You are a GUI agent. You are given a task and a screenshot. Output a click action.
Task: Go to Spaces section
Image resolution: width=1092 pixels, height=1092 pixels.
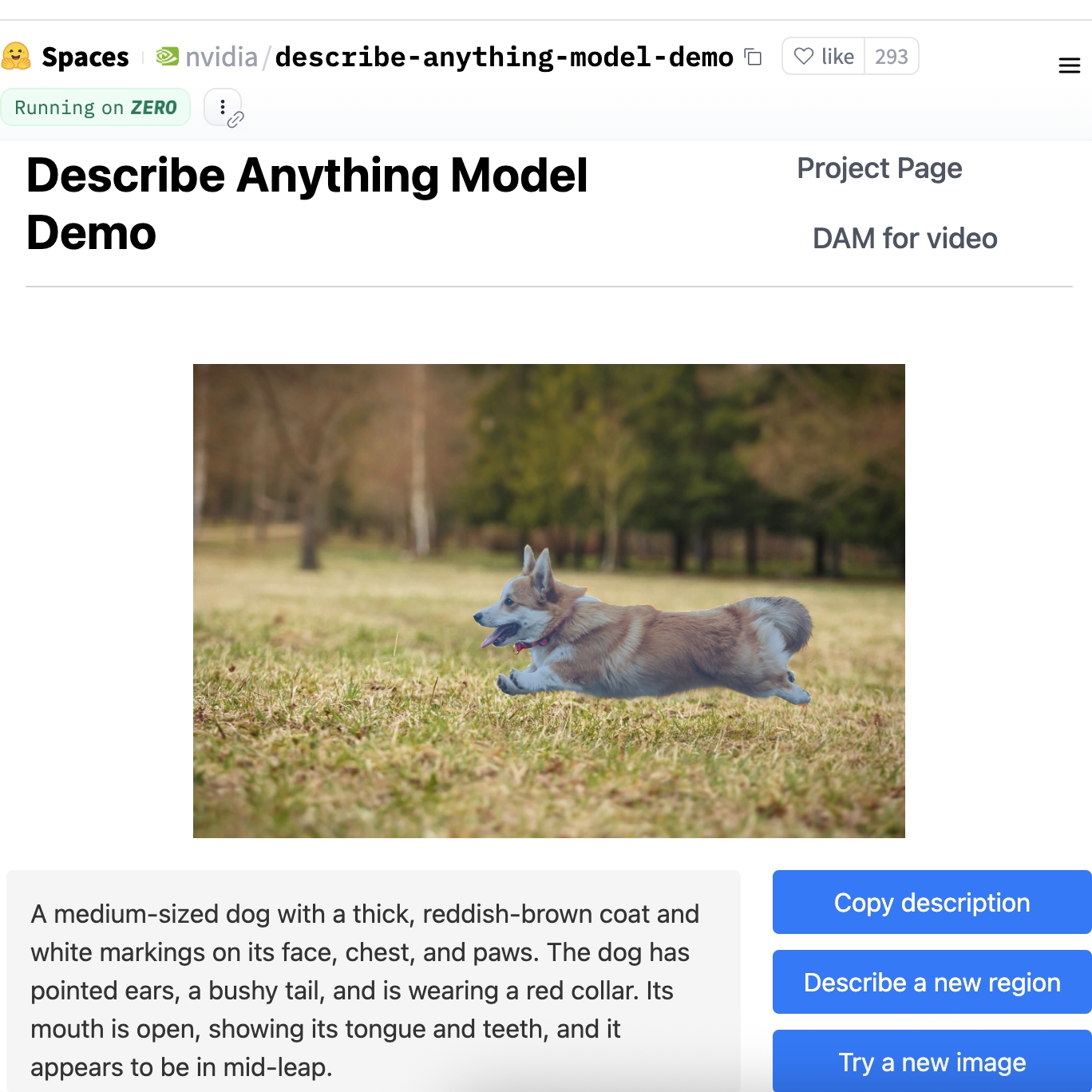tap(85, 57)
